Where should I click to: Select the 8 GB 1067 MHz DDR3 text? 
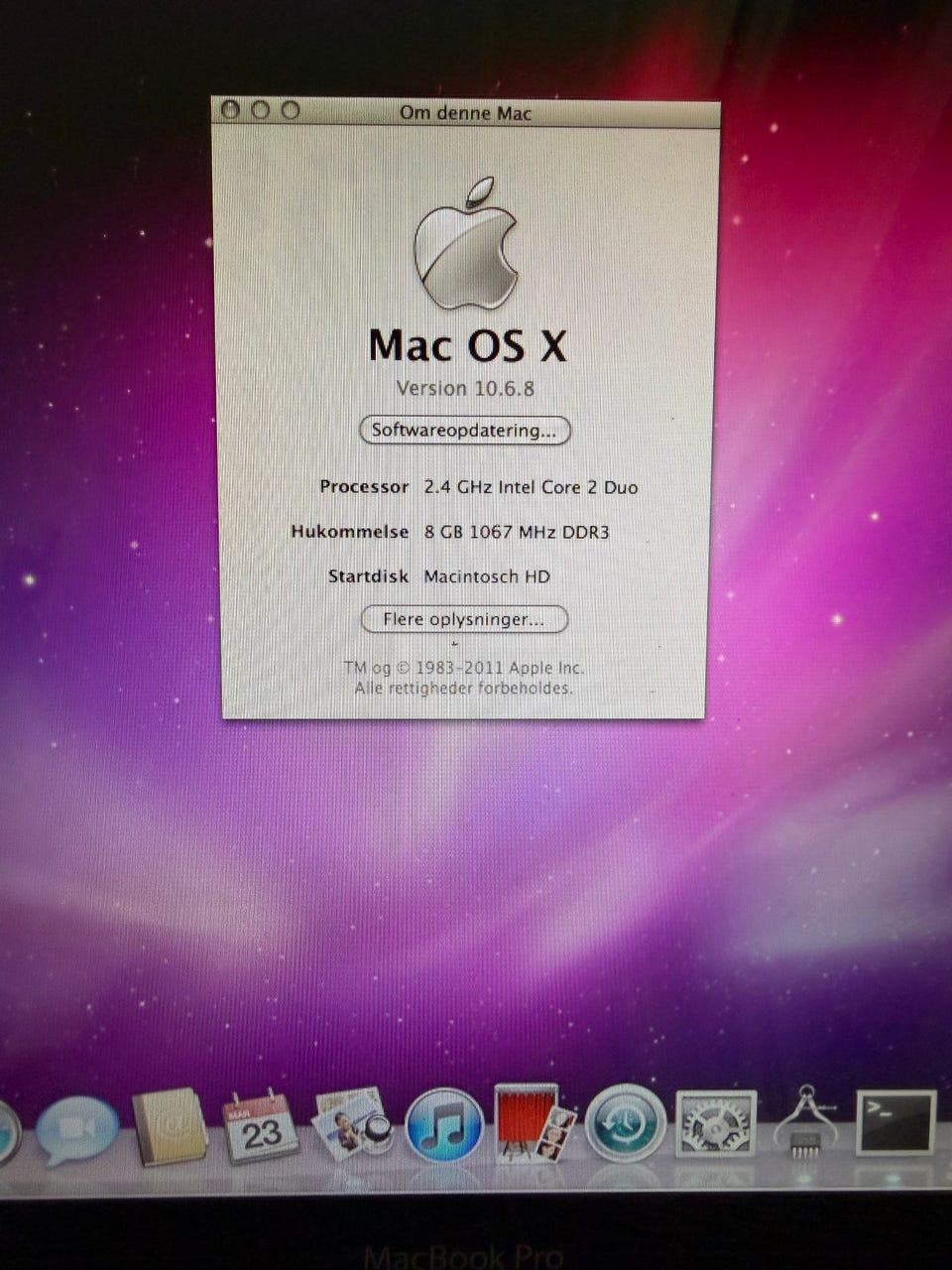click(517, 532)
